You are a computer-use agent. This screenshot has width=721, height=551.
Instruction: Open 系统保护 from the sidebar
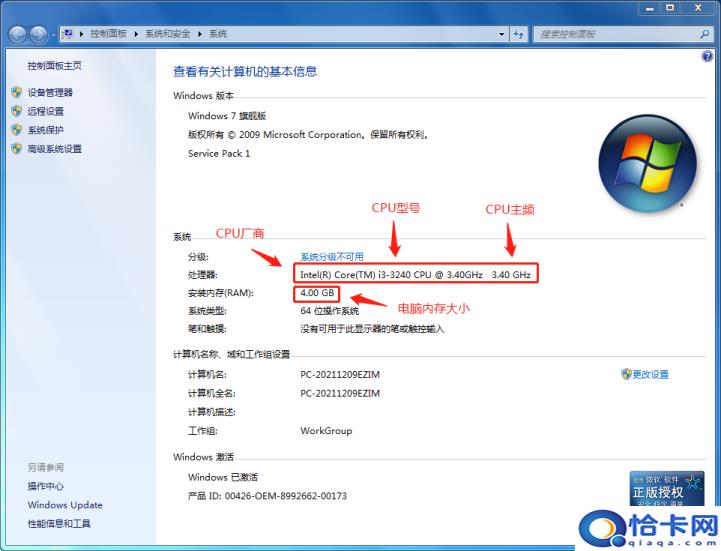[46, 130]
